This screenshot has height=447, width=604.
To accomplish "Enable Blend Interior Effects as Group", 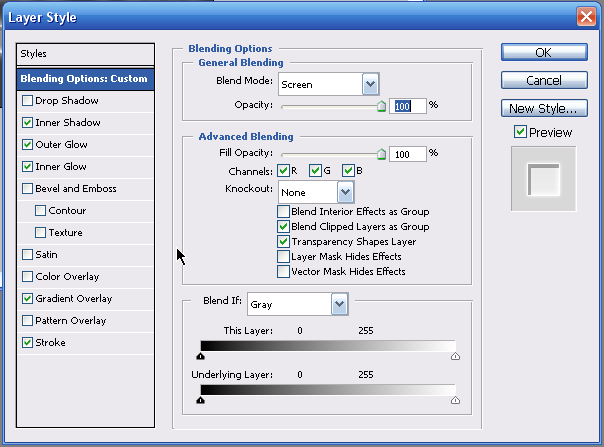I will [x=283, y=211].
